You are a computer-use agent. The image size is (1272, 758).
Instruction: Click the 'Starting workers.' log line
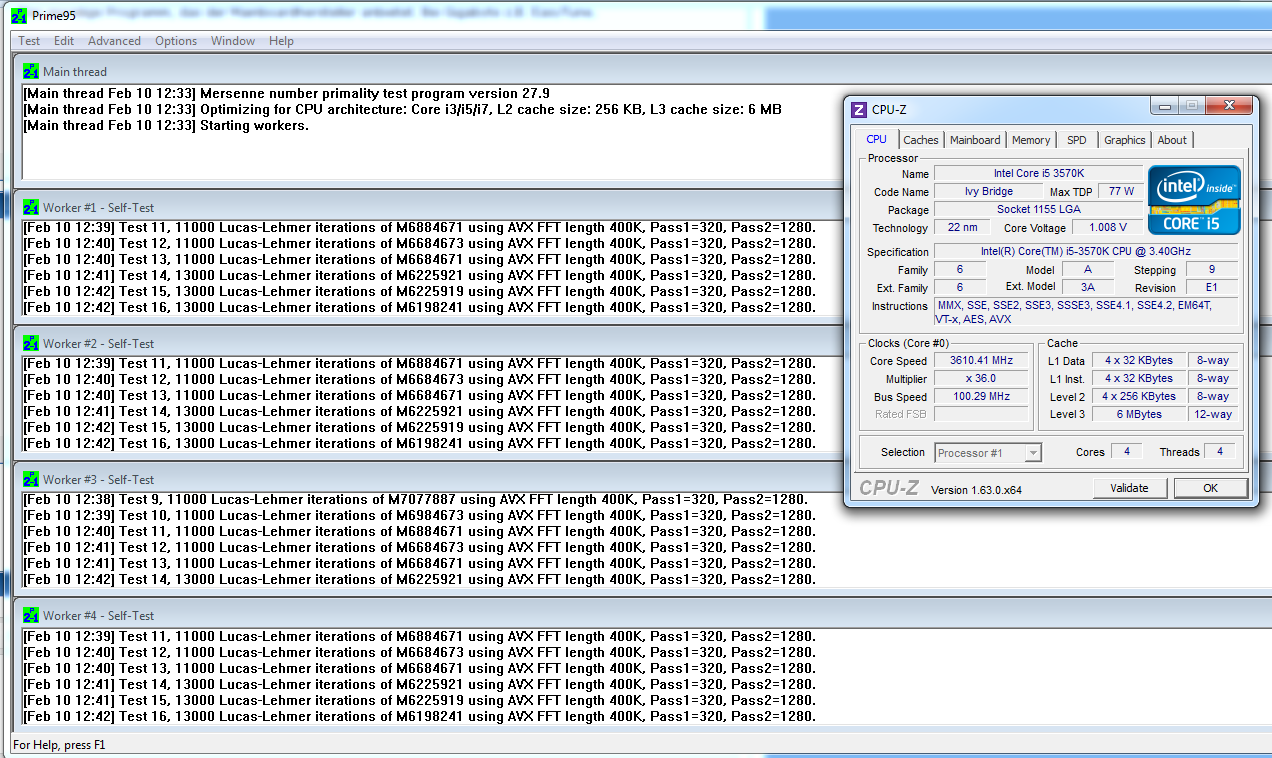(x=166, y=126)
